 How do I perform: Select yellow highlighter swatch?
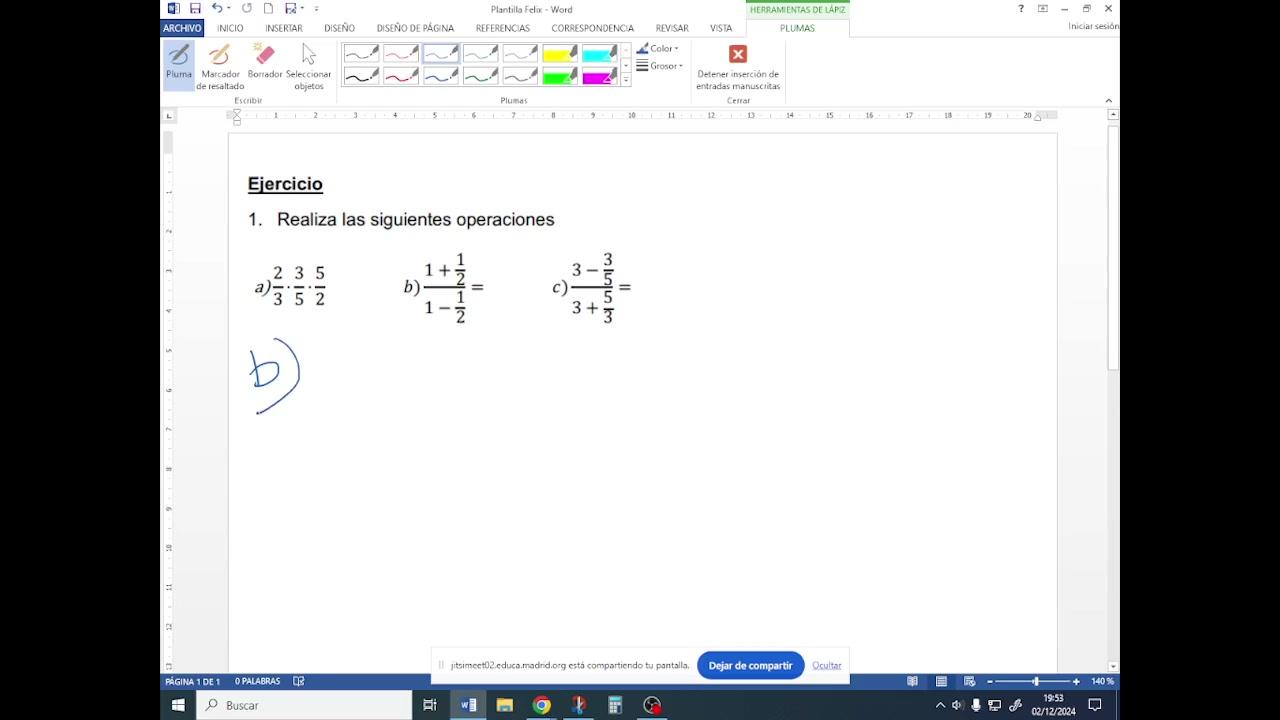pos(560,53)
